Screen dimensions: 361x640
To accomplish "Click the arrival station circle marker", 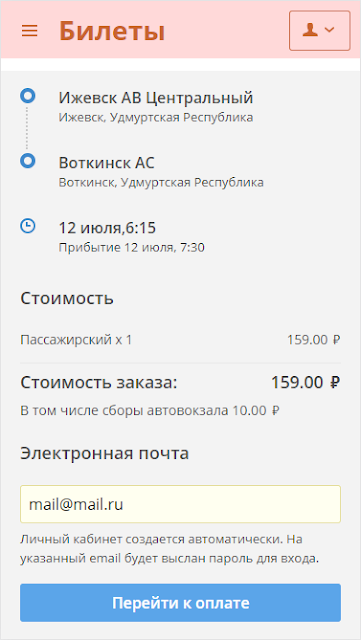I will click(28, 161).
